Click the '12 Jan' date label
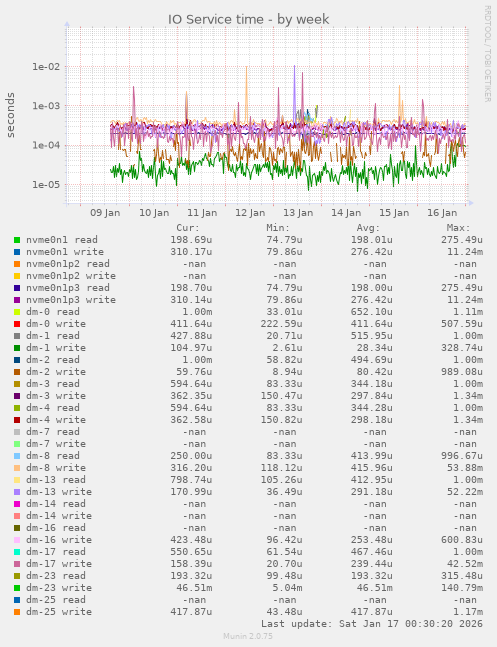Screen dimensions: 497x647 click(250, 213)
